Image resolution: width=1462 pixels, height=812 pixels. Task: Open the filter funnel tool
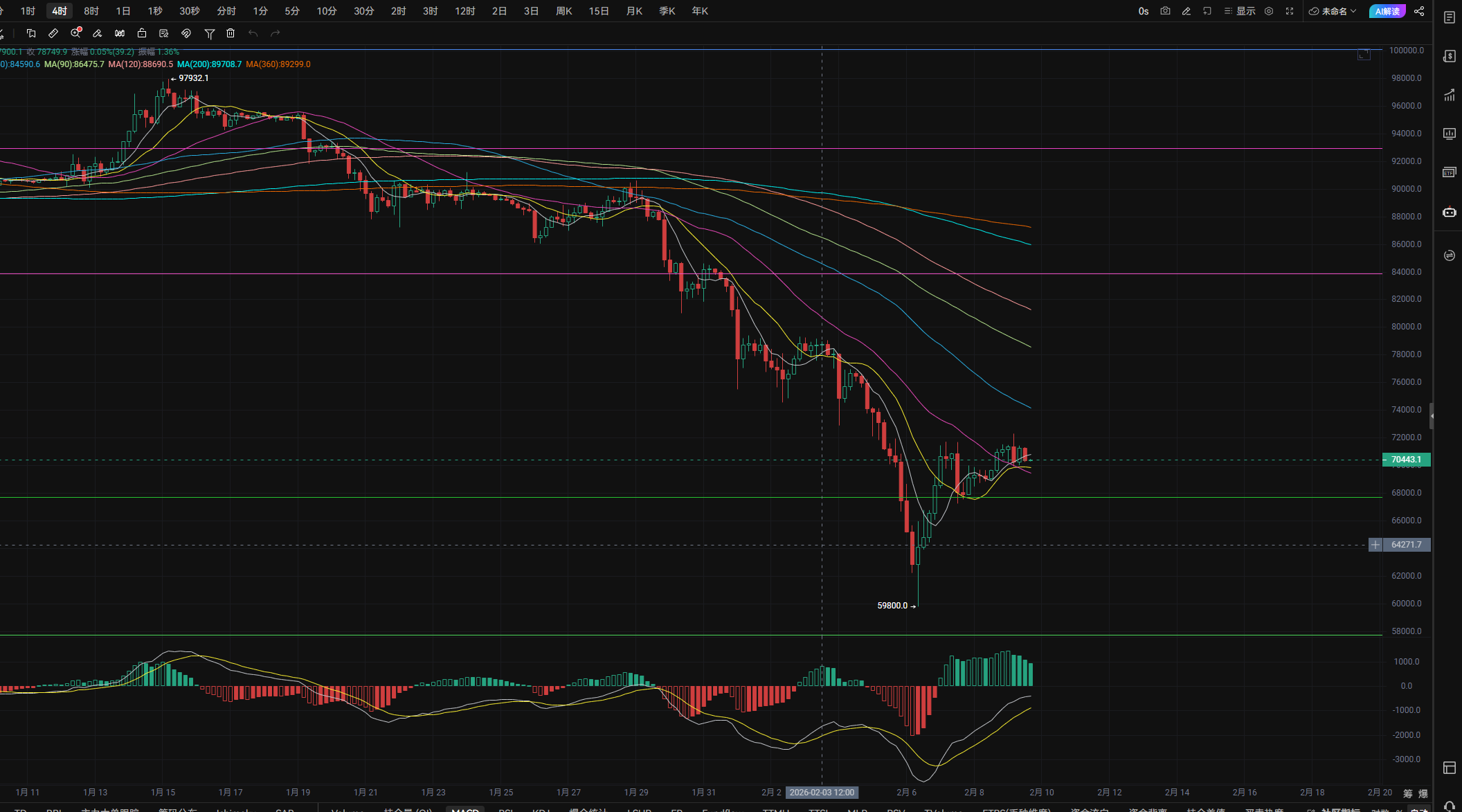[x=209, y=33]
